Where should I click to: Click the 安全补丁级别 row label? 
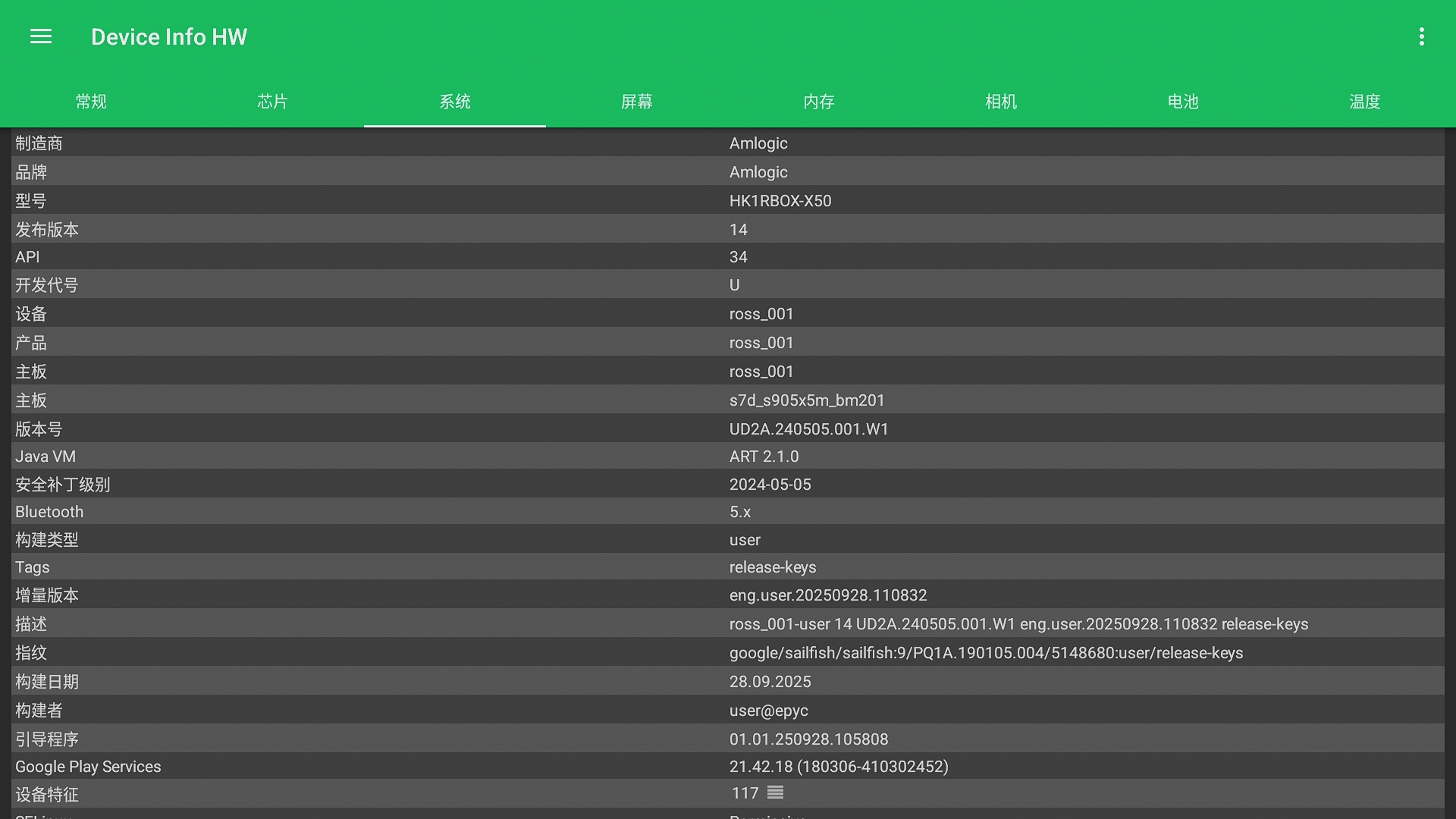pyautogui.click(x=63, y=485)
